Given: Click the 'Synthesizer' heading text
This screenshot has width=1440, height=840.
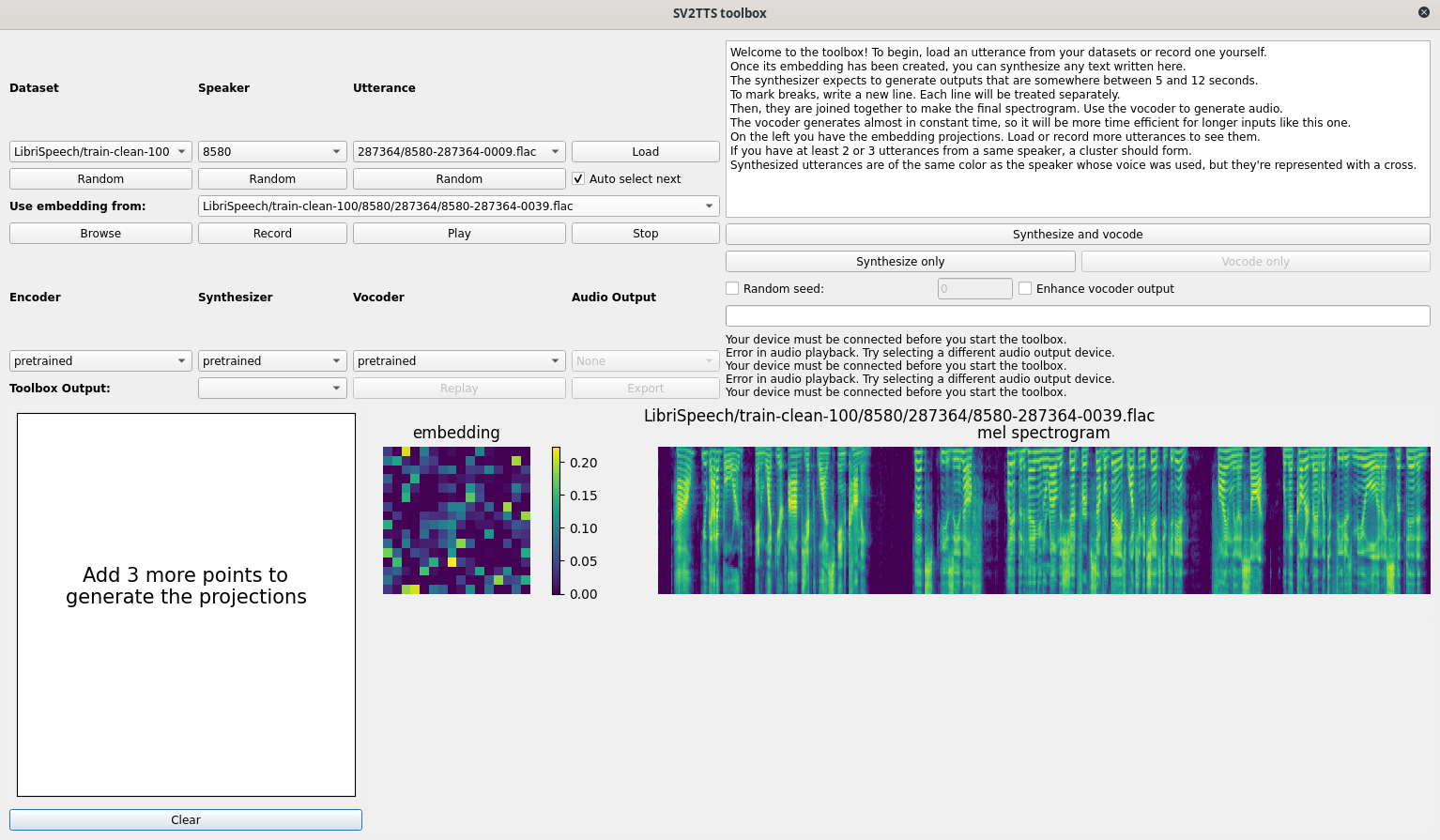Looking at the screenshot, I should point(235,297).
